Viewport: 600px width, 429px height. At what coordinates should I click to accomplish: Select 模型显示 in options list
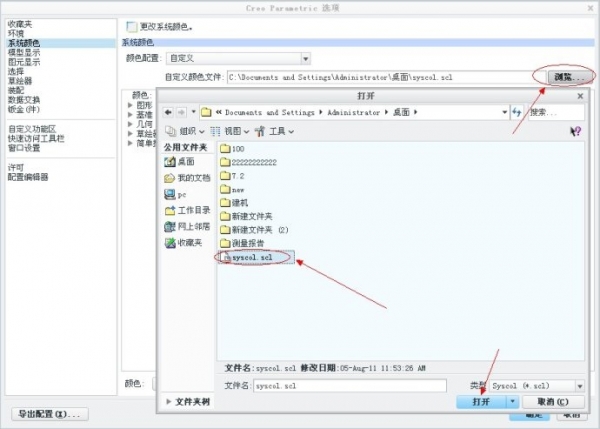pyautogui.click(x=24, y=52)
